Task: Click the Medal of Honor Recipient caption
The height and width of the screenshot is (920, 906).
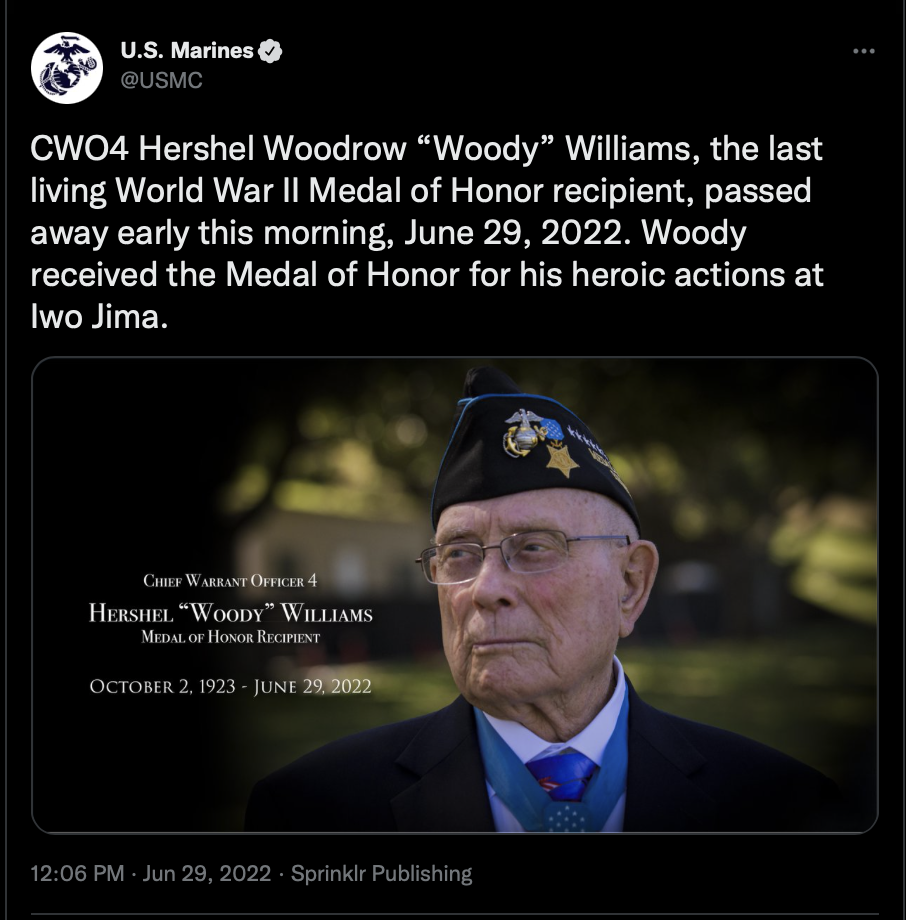Action: pyautogui.click(x=231, y=637)
